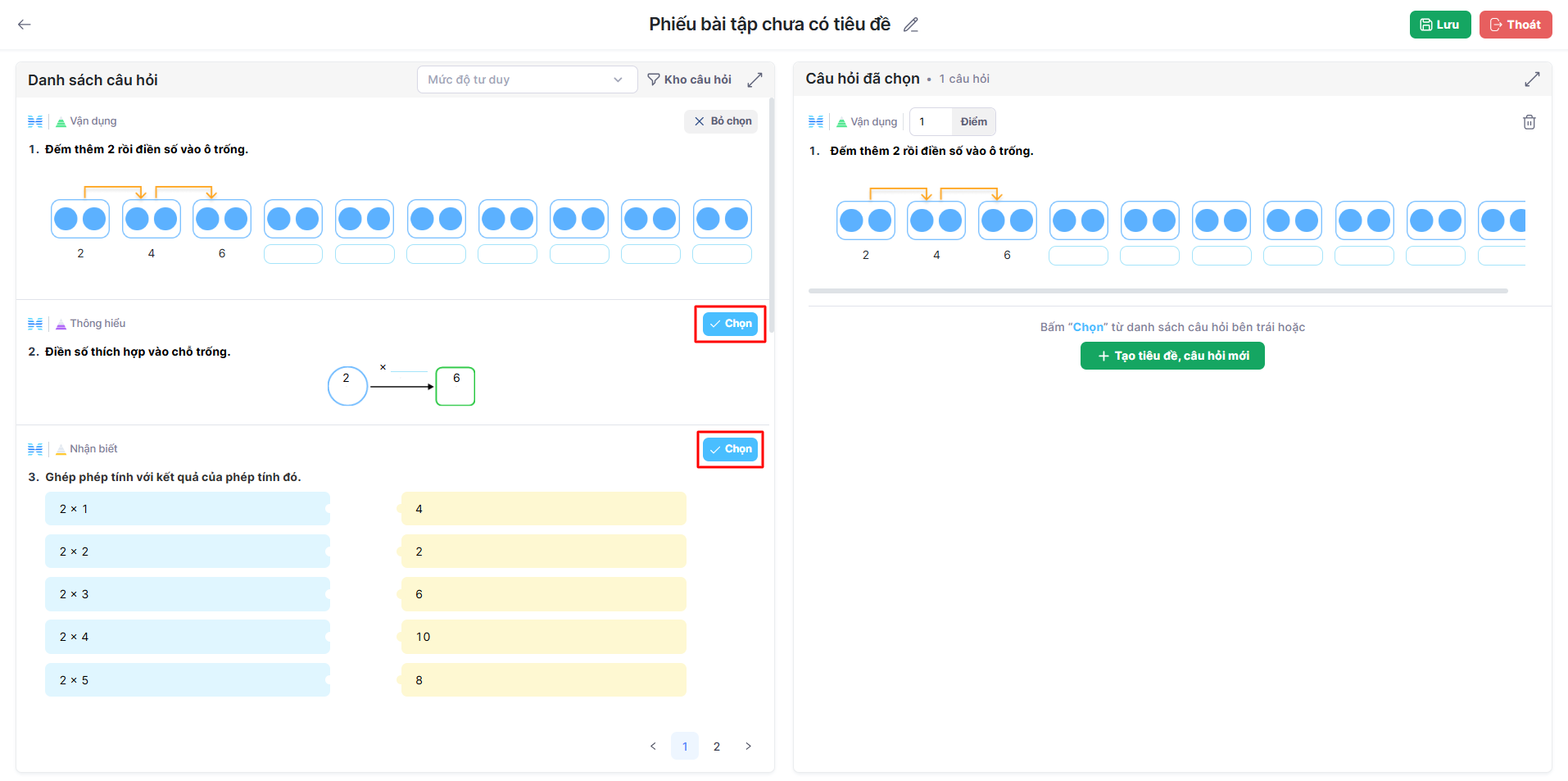Click the horizontal scrollbar under selected question
Viewport: 1568px width, 781px height.
click(1157, 291)
